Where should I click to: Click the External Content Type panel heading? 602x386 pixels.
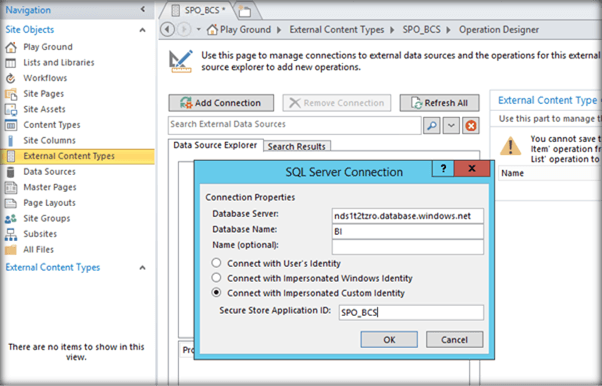547,101
